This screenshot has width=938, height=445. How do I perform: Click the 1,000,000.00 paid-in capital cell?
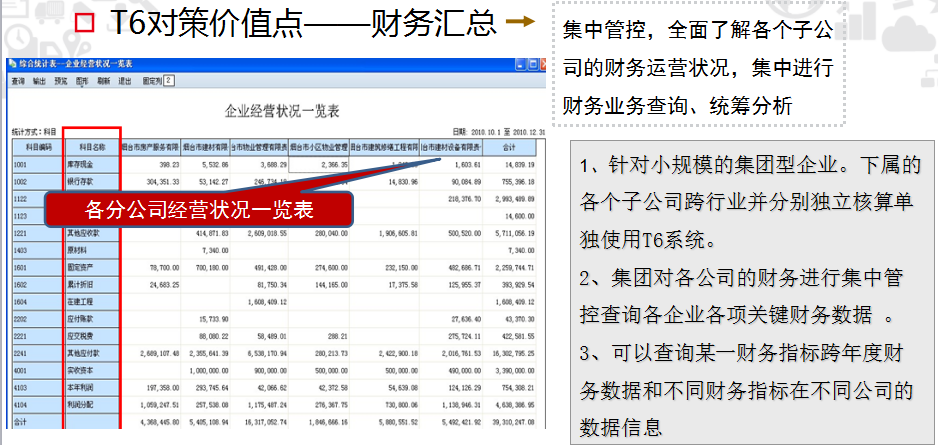click(x=205, y=371)
